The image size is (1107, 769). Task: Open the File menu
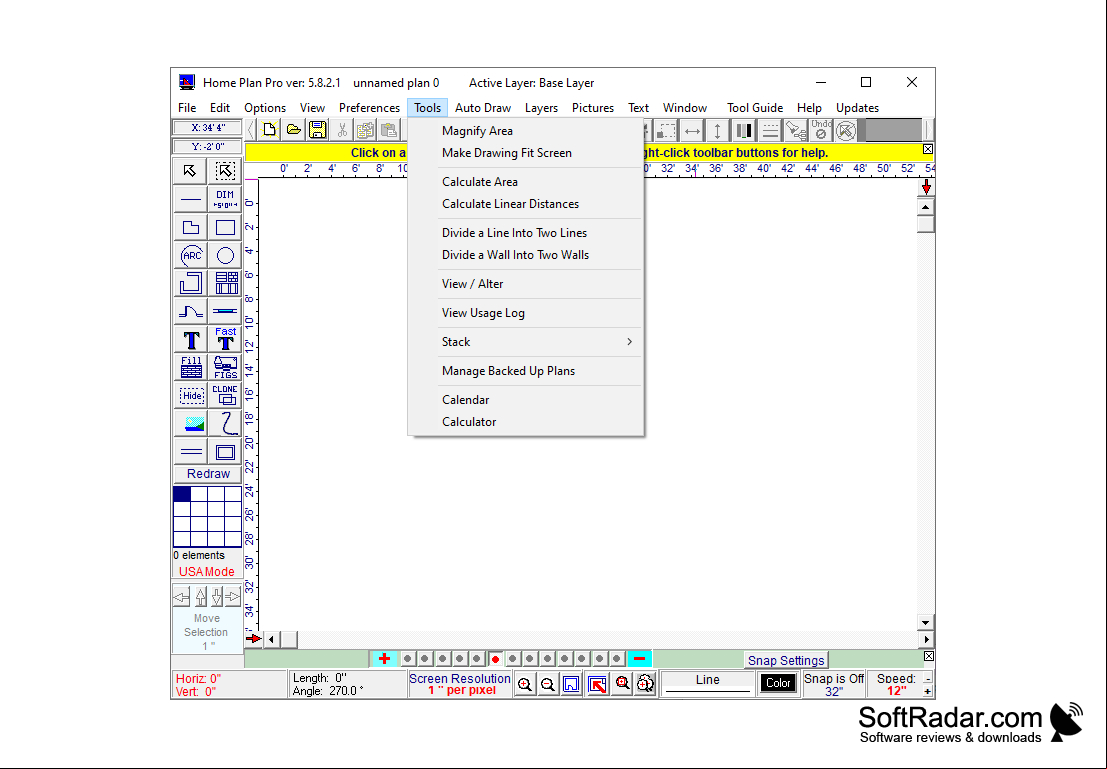[x=187, y=108]
